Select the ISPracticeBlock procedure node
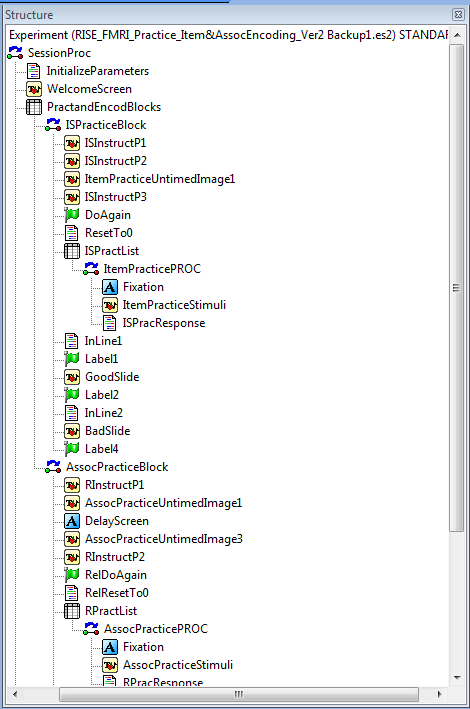470x709 pixels. [106, 125]
